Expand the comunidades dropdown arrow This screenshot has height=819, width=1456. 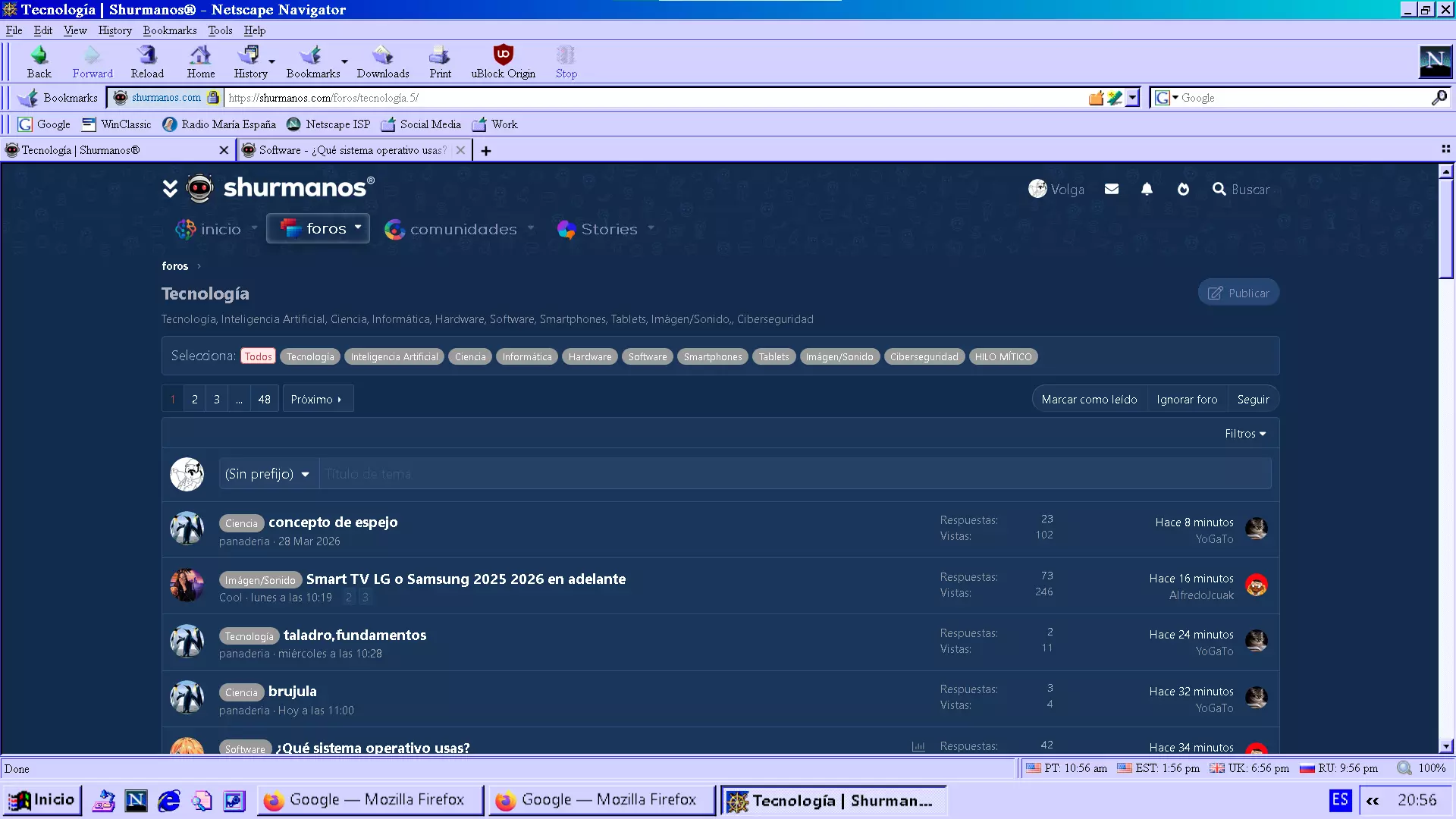coord(531,227)
